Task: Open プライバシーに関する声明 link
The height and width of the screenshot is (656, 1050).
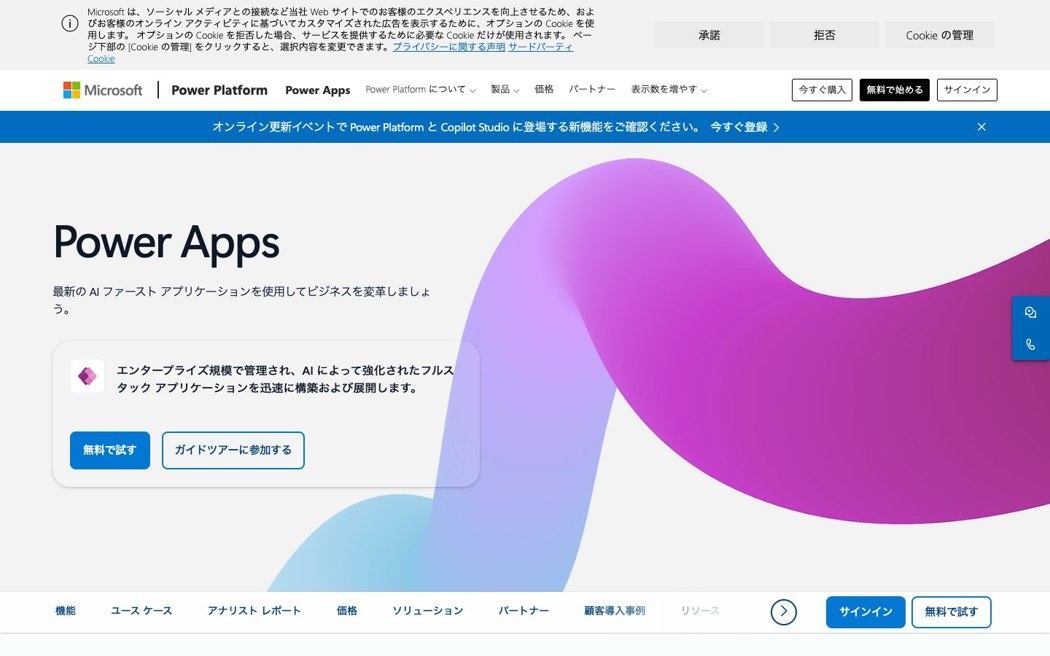Action: click(449, 47)
